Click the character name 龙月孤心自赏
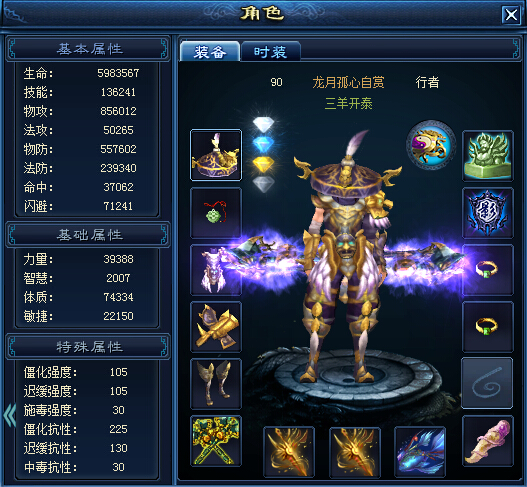 click(x=348, y=82)
